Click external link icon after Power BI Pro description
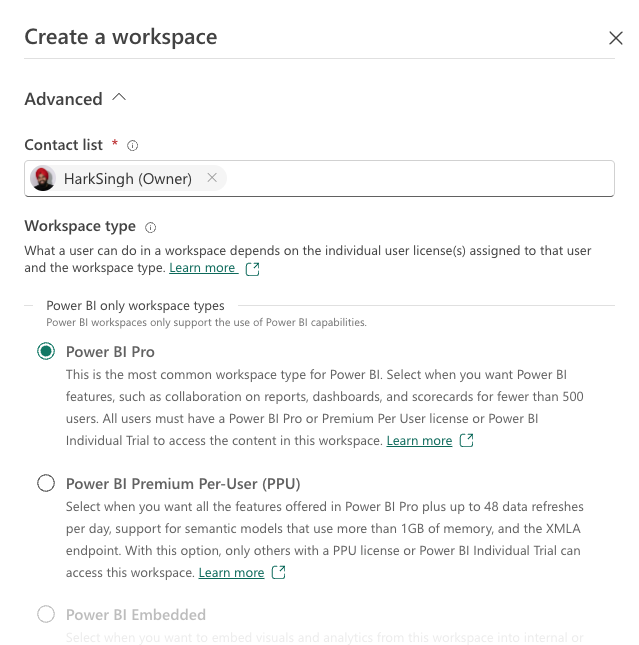639x645 pixels. coord(466,440)
